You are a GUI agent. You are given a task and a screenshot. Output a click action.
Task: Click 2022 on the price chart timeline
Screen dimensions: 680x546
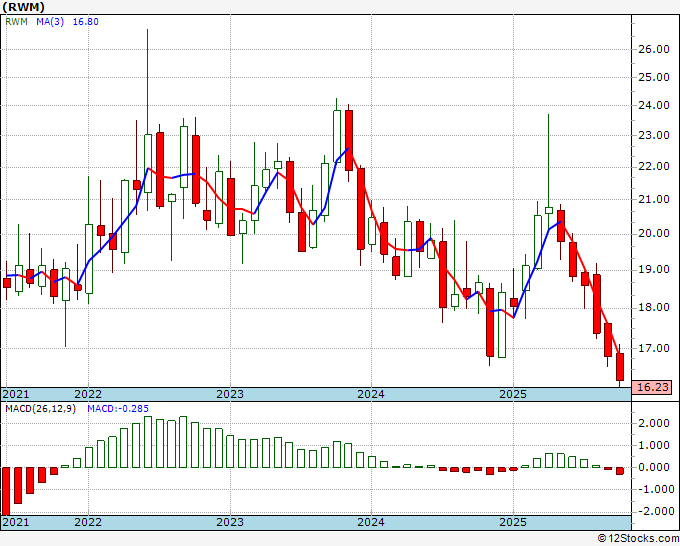[88, 394]
